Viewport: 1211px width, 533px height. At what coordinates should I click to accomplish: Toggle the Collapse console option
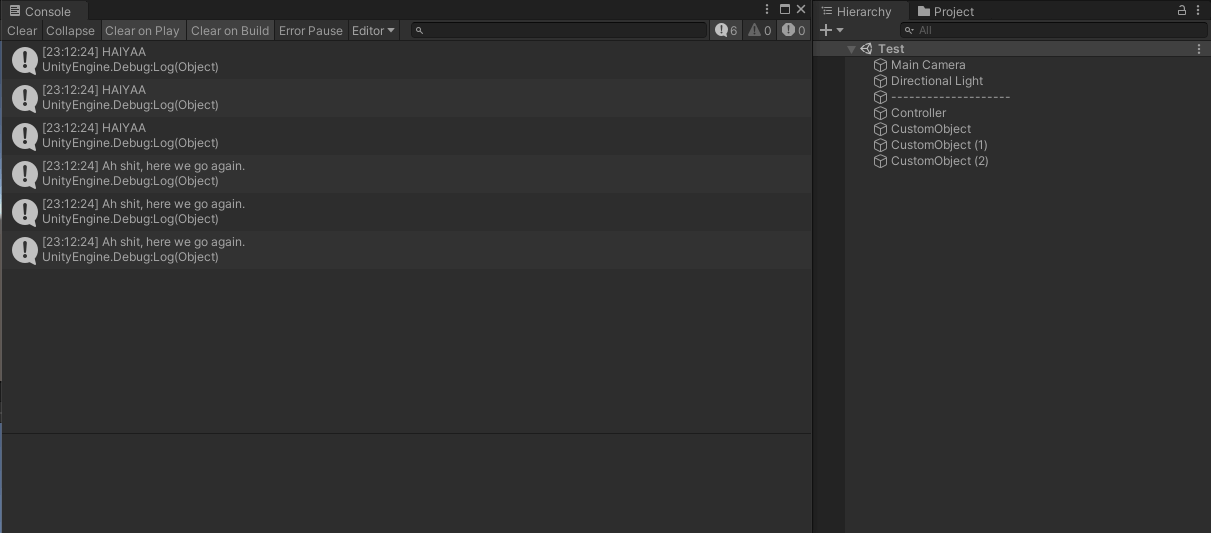70,31
